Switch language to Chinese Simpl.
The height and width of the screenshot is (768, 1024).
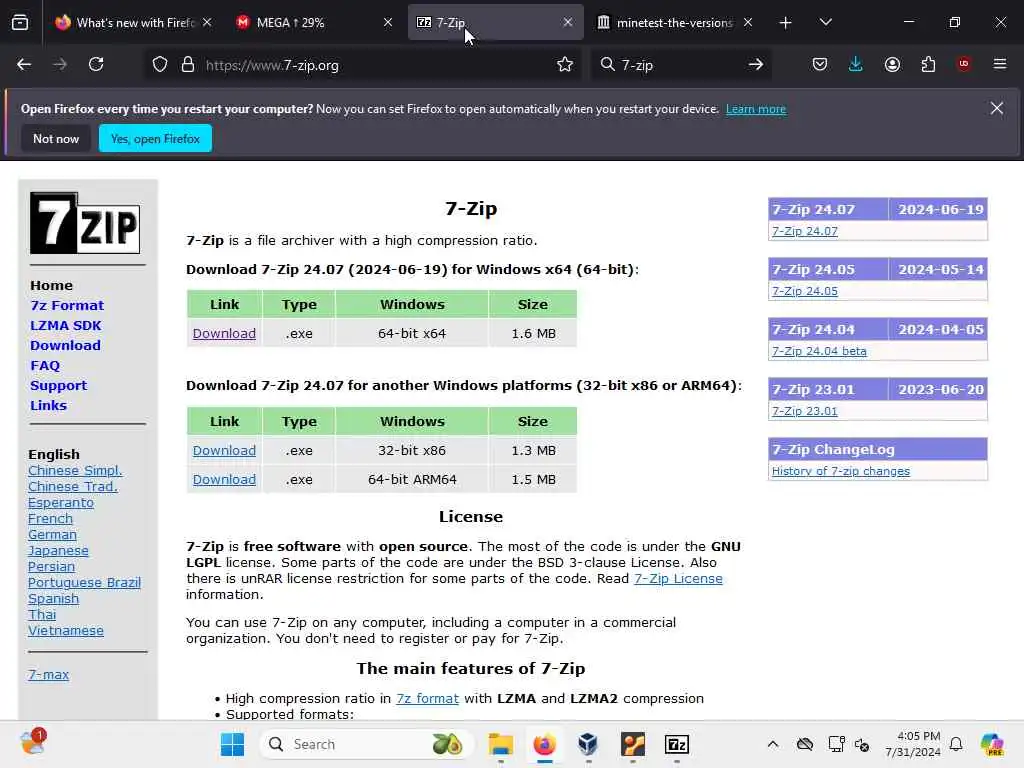(x=75, y=470)
